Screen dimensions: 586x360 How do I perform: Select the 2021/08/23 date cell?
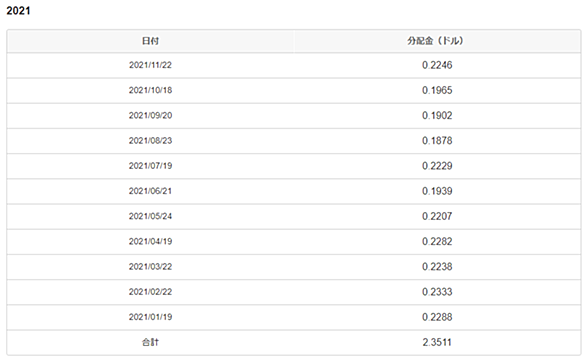click(x=150, y=141)
